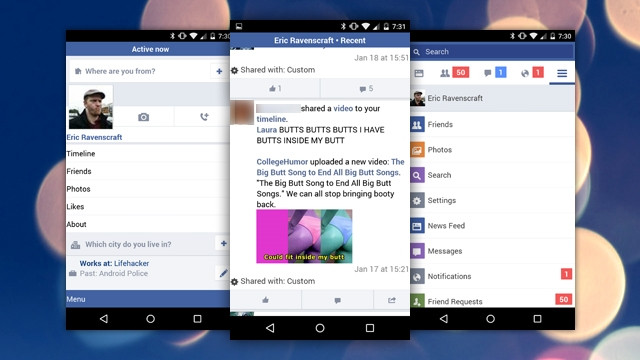This screenshot has height=360, width=640.
Task: Tap the camera icon on left profile screen
Action: [143, 117]
